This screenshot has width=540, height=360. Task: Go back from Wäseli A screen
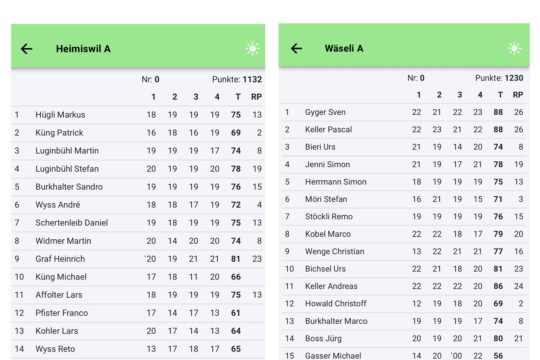pos(296,48)
